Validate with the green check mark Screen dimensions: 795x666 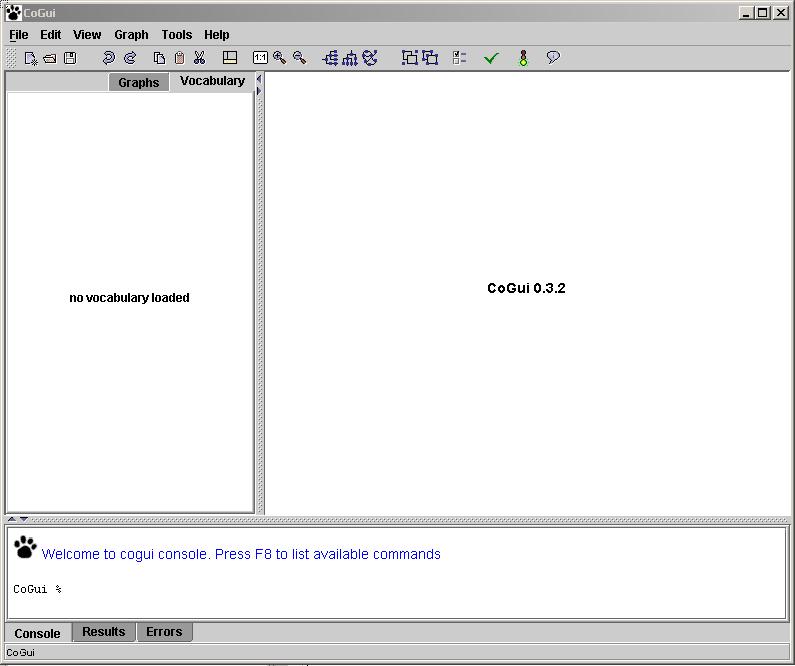coord(491,58)
